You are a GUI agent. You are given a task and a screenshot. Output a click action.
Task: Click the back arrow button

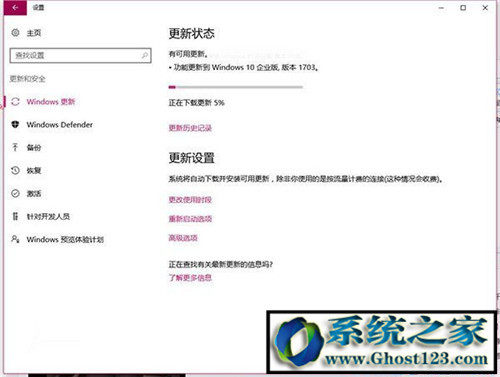coord(15,7)
